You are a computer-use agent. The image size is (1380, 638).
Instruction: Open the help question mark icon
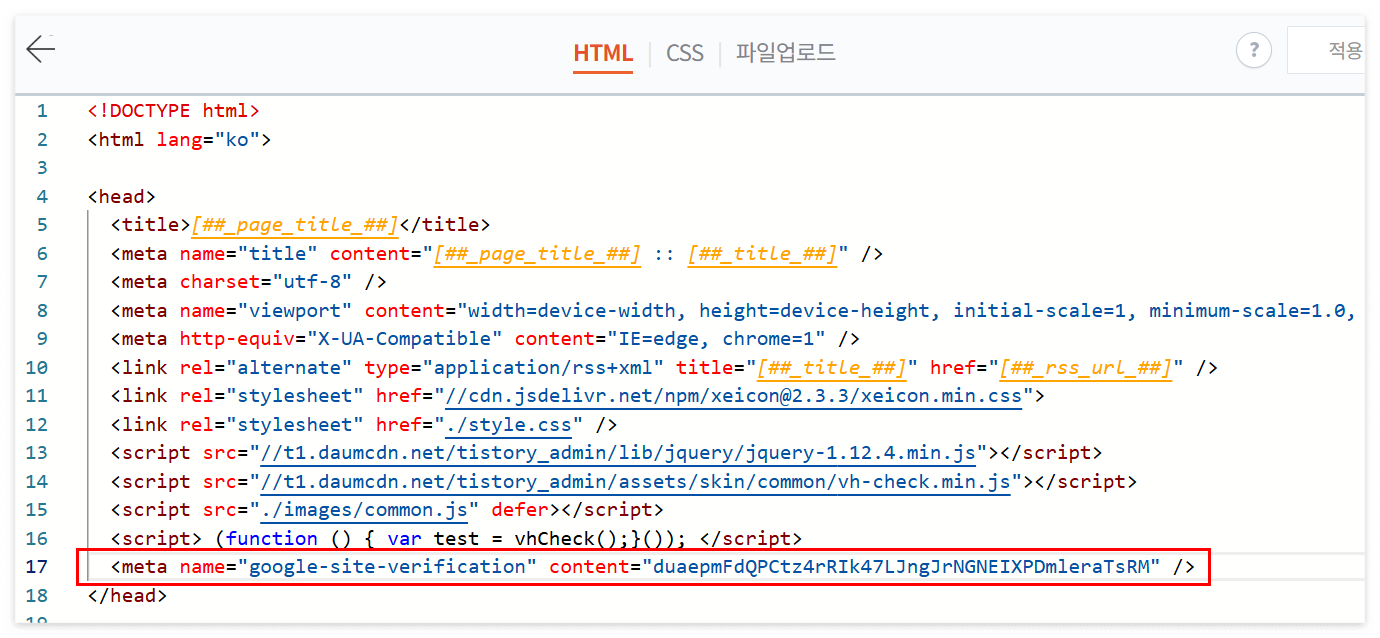(1254, 49)
